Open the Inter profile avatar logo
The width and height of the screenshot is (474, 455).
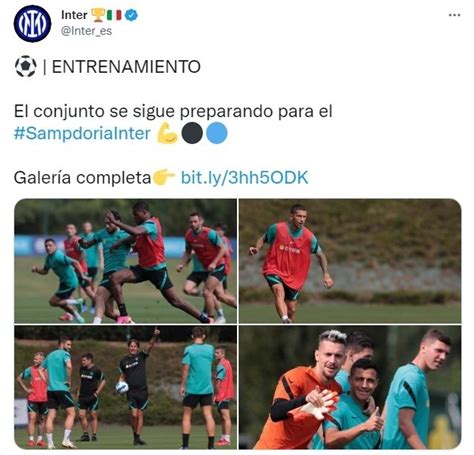point(32,24)
